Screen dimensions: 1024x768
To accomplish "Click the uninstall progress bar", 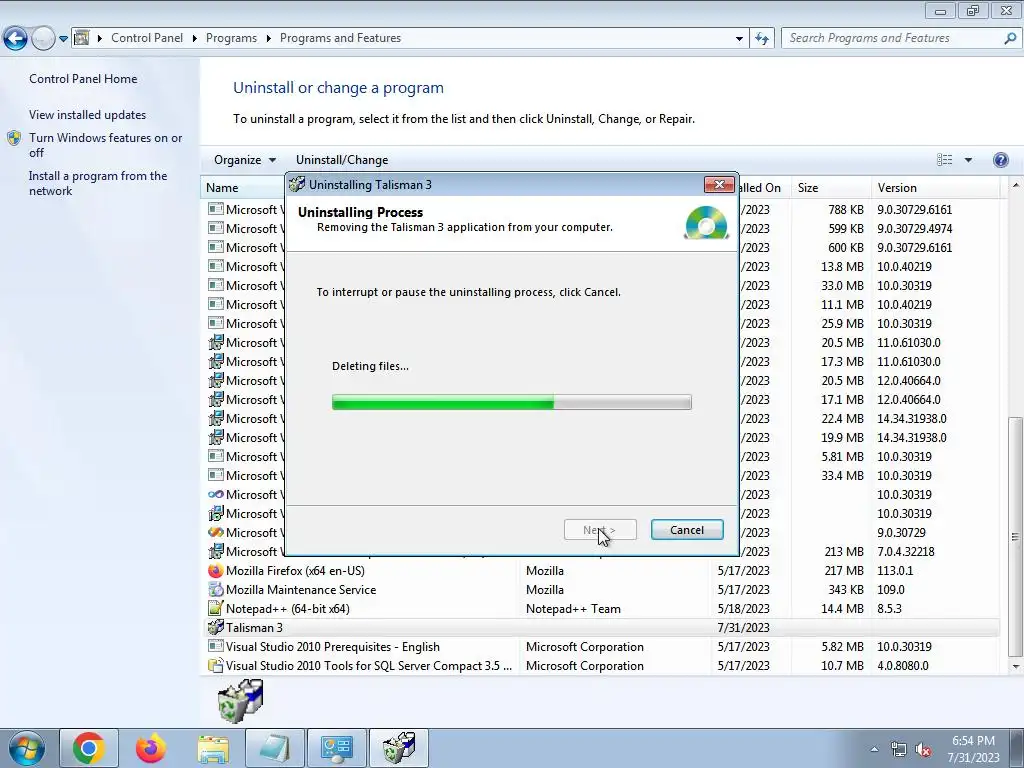I will (x=511, y=402).
